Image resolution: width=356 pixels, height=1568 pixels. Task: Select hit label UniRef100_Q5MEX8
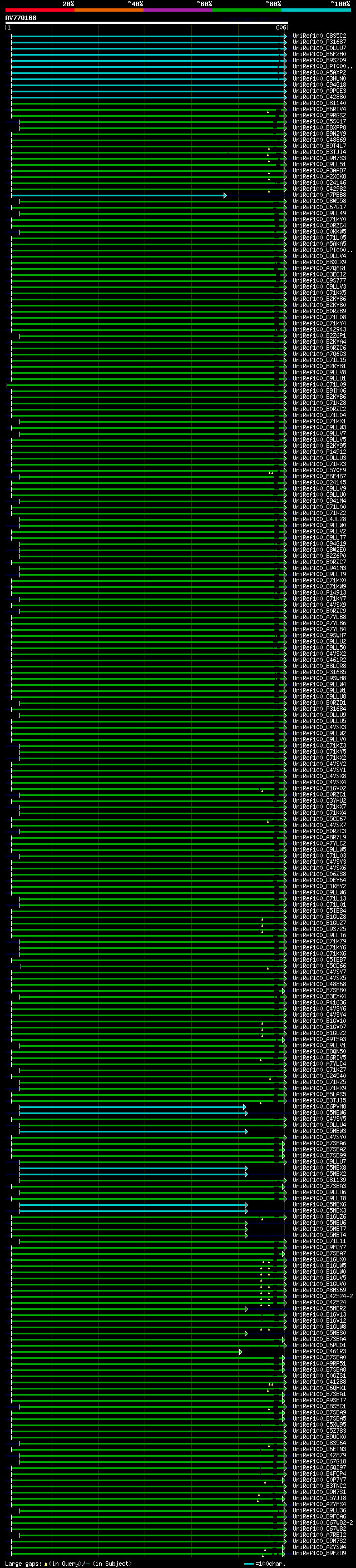(319, 1168)
